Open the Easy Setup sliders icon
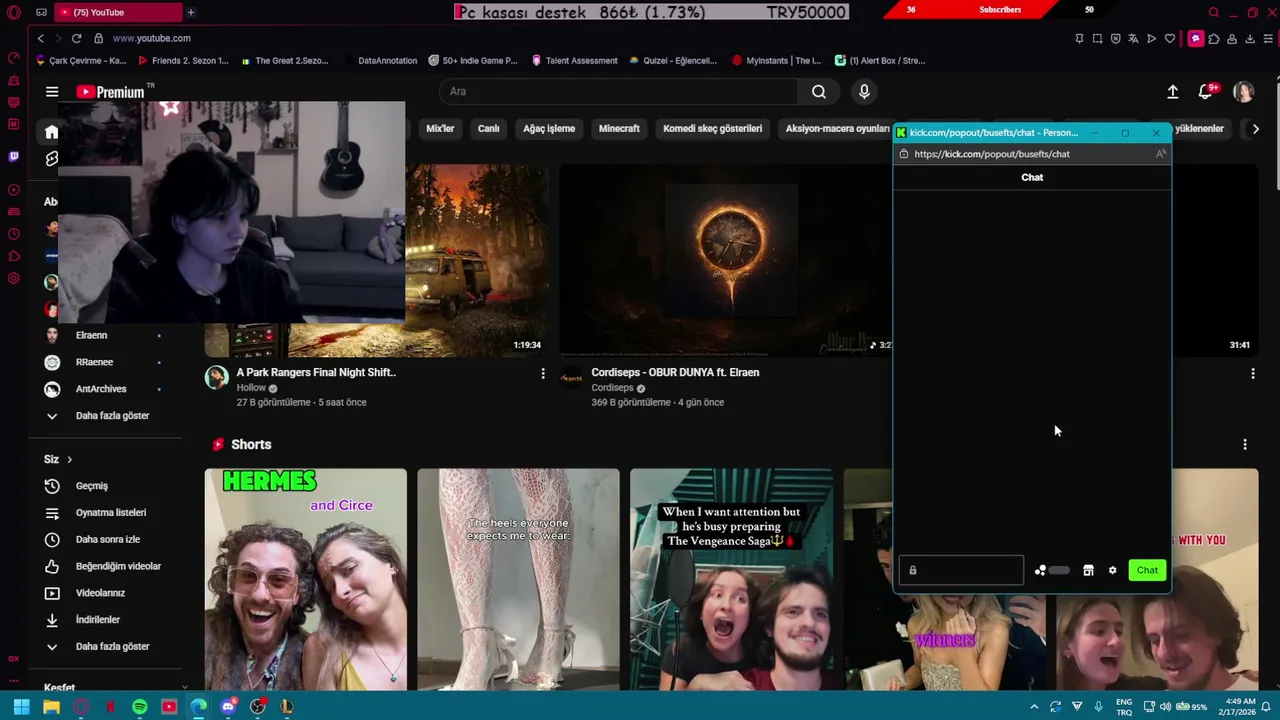Viewport: 1280px width, 720px height. point(1268,38)
